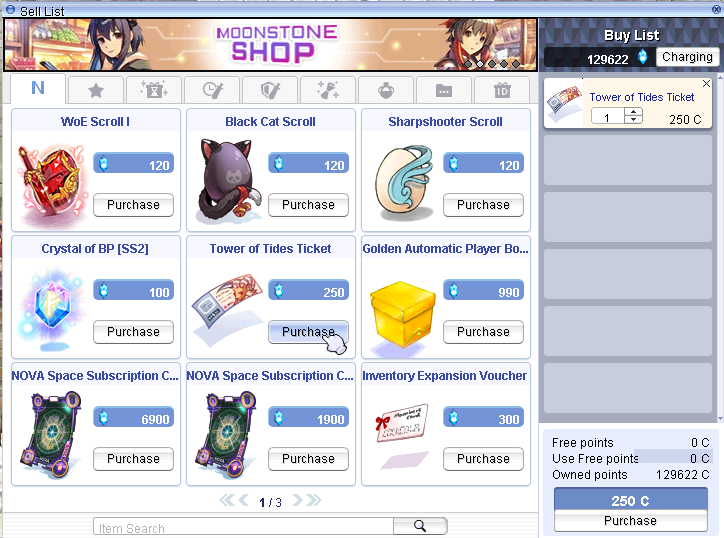Viewport: 724px width, 538px height.
Task: Increase Tower of Tides Ticket quantity
Action: (634, 112)
